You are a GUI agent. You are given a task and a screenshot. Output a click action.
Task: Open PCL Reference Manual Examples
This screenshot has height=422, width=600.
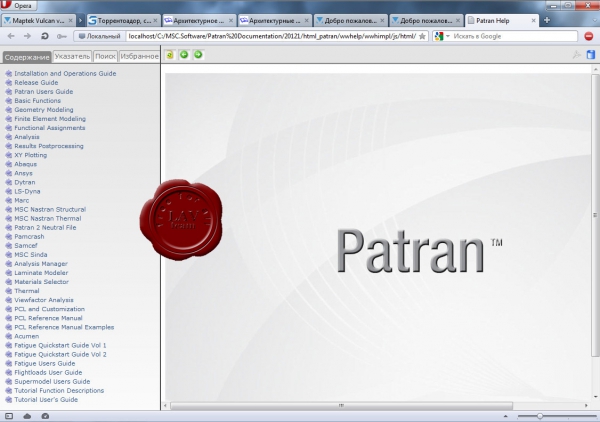click(64, 327)
